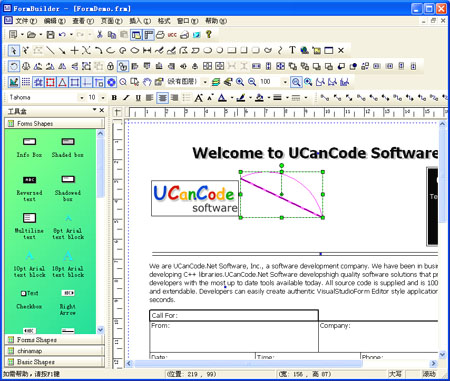Expand the Basic Shapes toolbox group

[x=55, y=362]
